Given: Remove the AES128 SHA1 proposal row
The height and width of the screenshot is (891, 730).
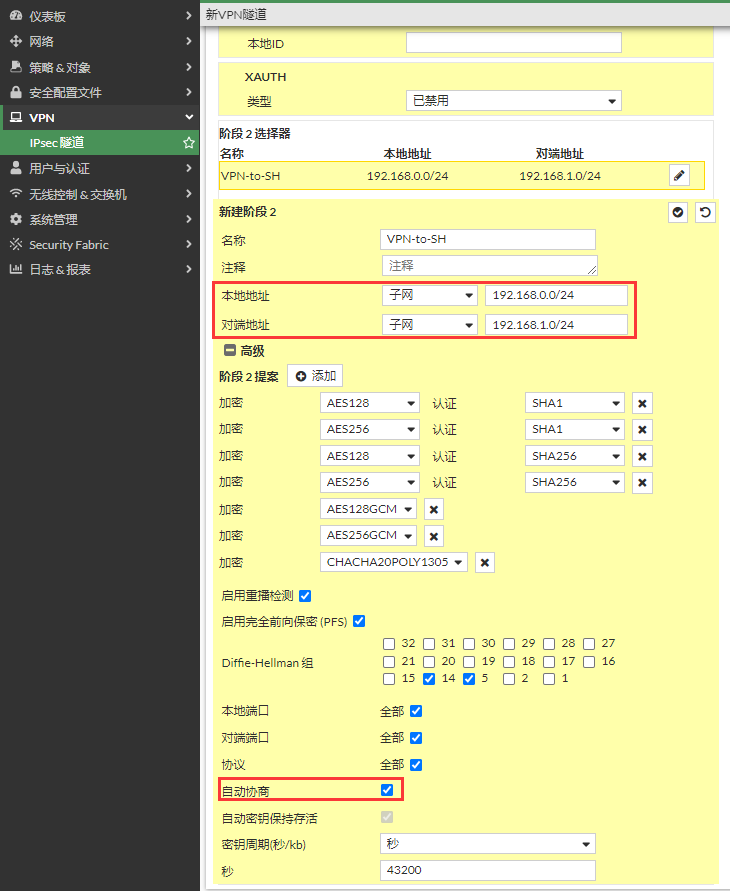Looking at the screenshot, I should [642, 403].
